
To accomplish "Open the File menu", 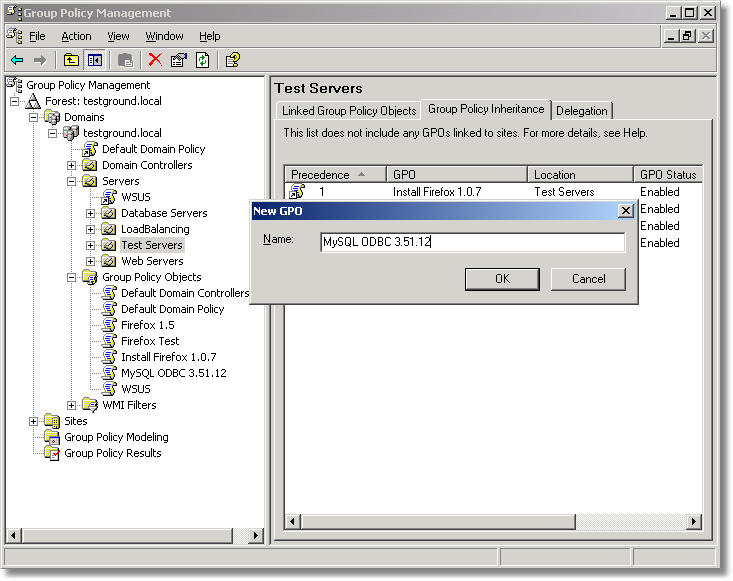I will (37, 36).
